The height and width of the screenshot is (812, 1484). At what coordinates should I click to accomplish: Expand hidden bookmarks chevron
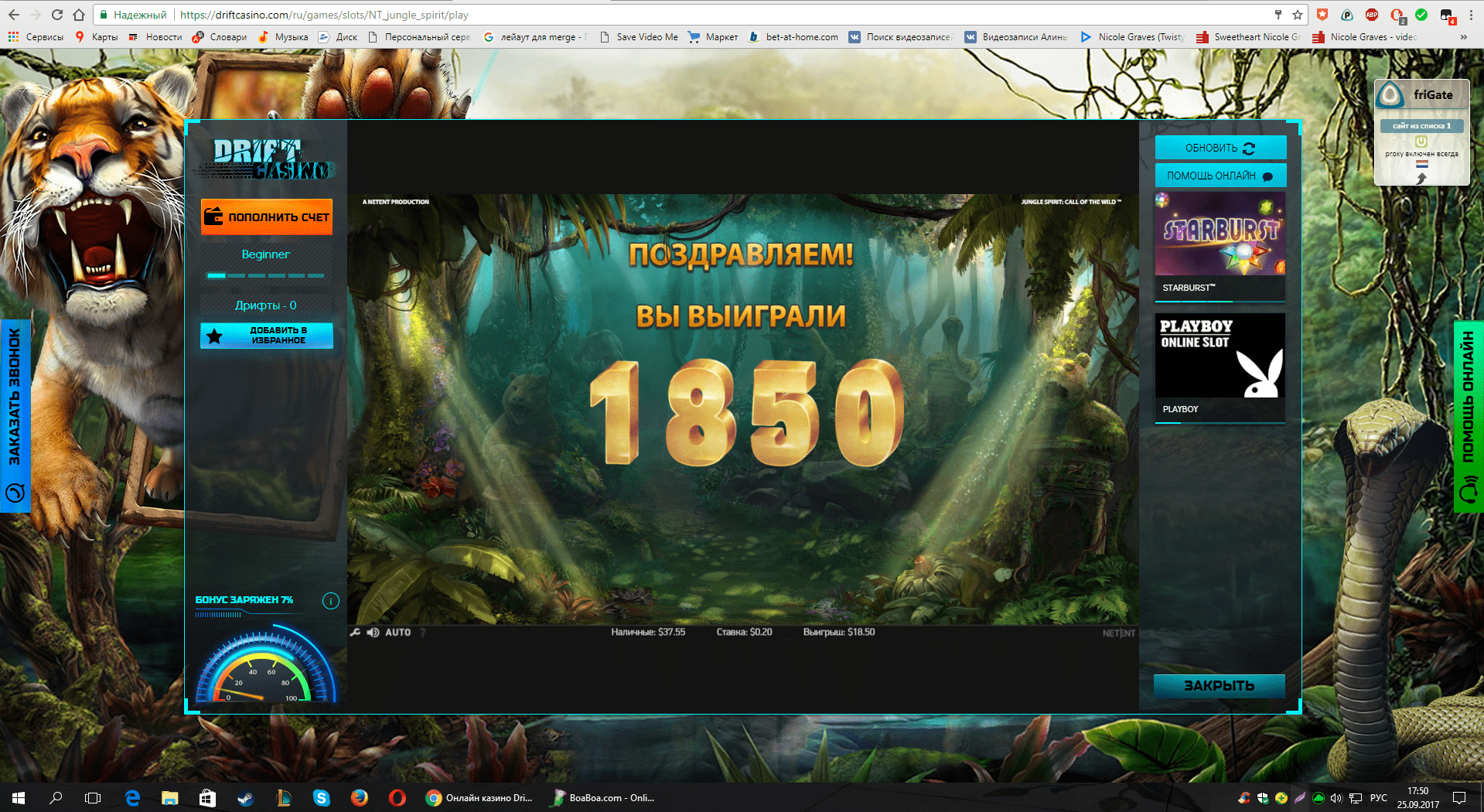tap(1463, 37)
